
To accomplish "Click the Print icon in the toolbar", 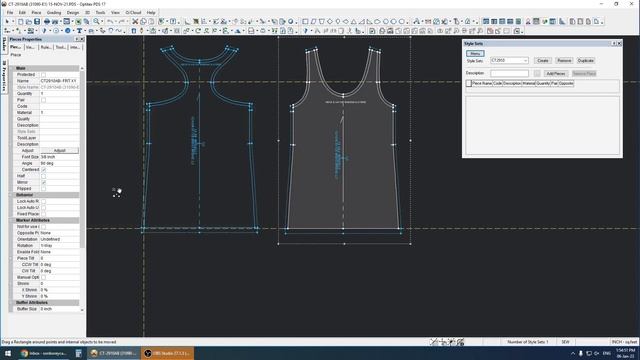I will click(47, 21).
